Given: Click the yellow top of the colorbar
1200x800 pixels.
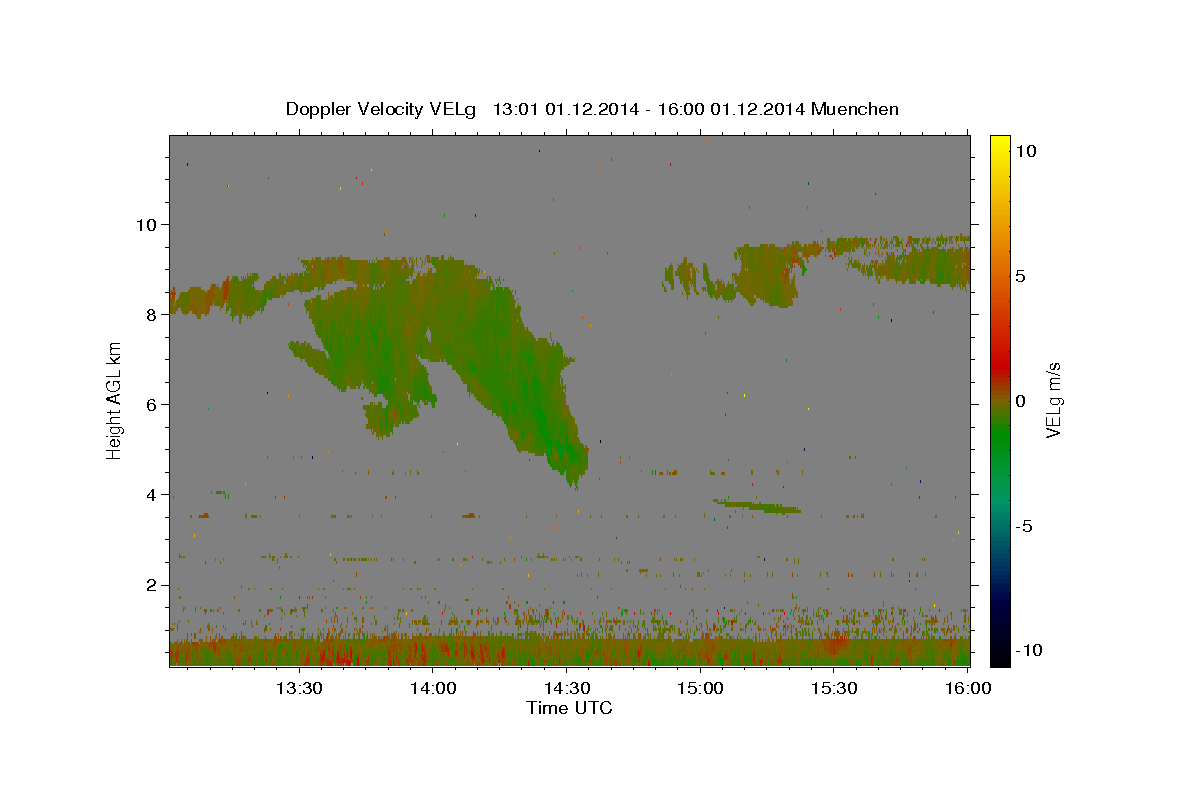Looking at the screenshot, I should click(999, 143).
